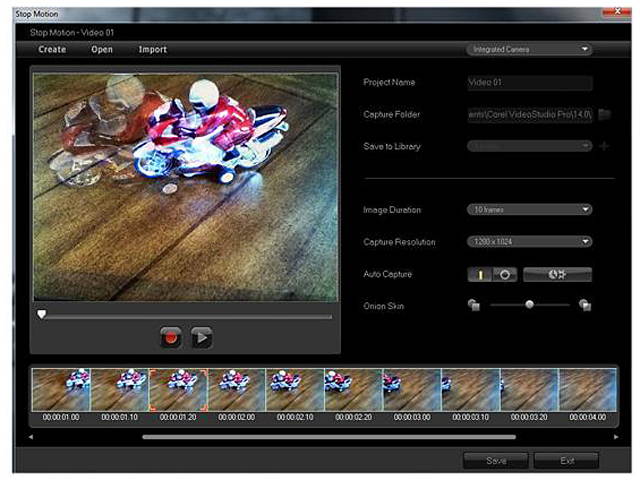Open the Integrated Camera dropdown
Image resolution: width=640 pixels, height=480 pixels.
(x=529, y=49)
